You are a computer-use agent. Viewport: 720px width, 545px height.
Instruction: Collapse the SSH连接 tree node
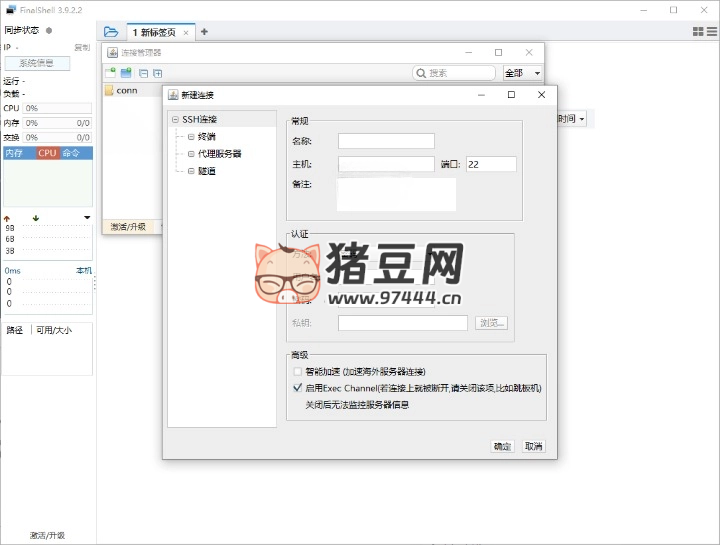(175, 120)
